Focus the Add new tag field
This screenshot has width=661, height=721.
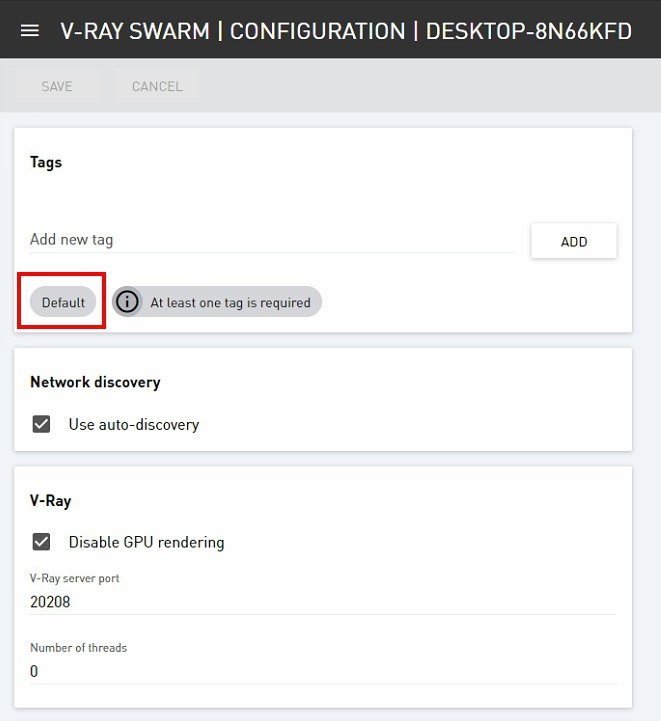pyautogui.click(x=273, y=240)
